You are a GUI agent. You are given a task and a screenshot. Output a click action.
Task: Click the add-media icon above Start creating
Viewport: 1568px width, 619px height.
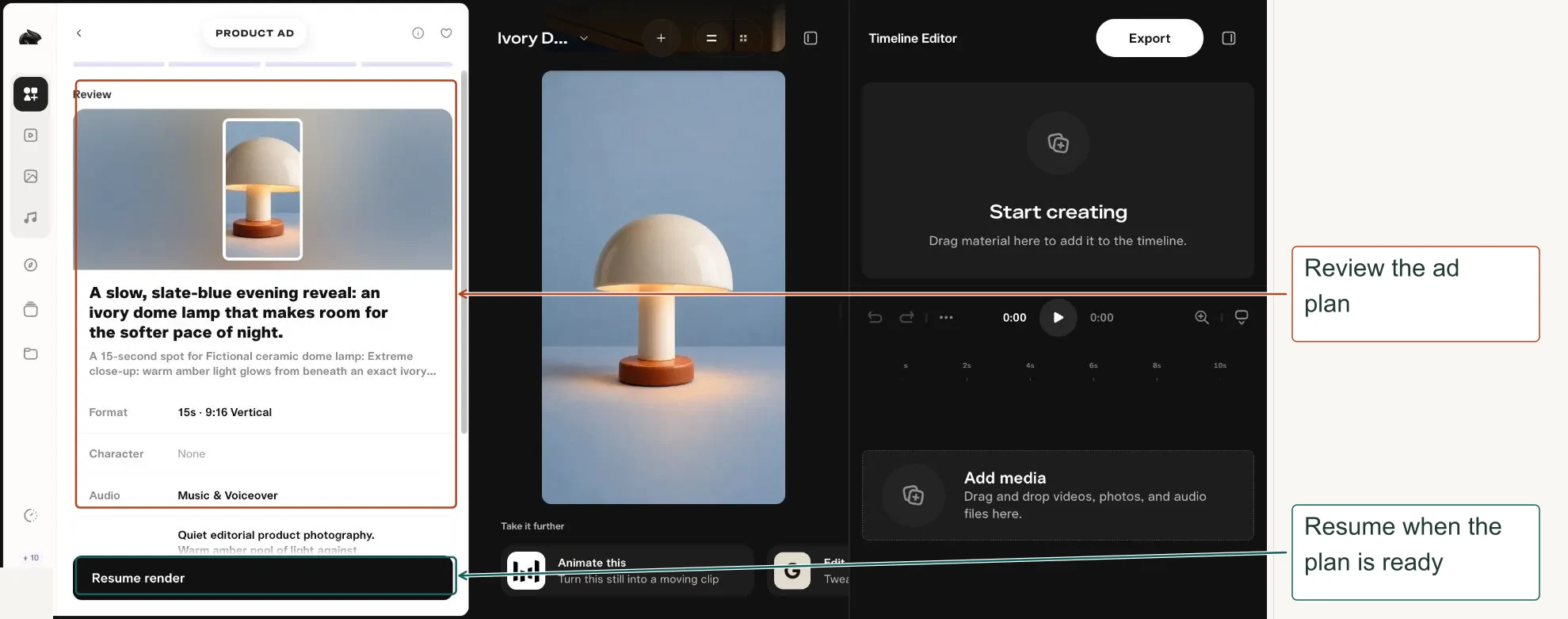[x=1058, y=143]
